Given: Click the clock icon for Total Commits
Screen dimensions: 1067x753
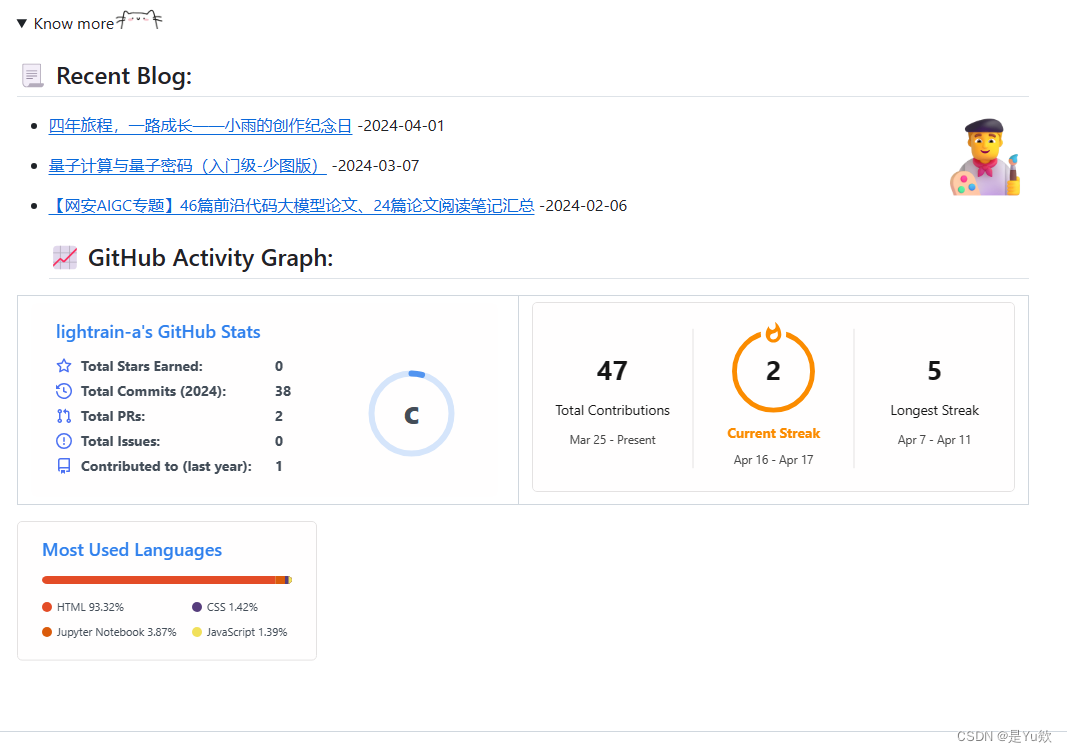Looking at the screenshot, I should click(64, 391).
